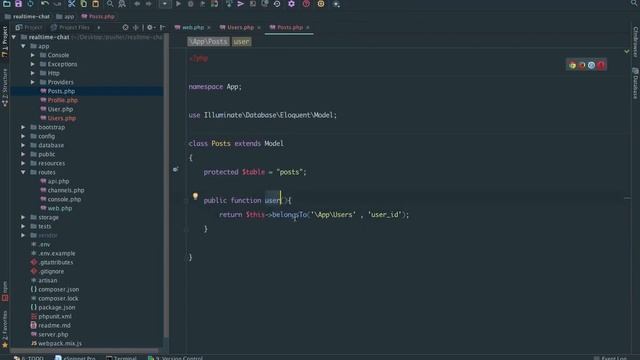The width and height of the screenshot is (640, 360).
Task: Close the Users.php editor tab
Action: tap(259, 28)
